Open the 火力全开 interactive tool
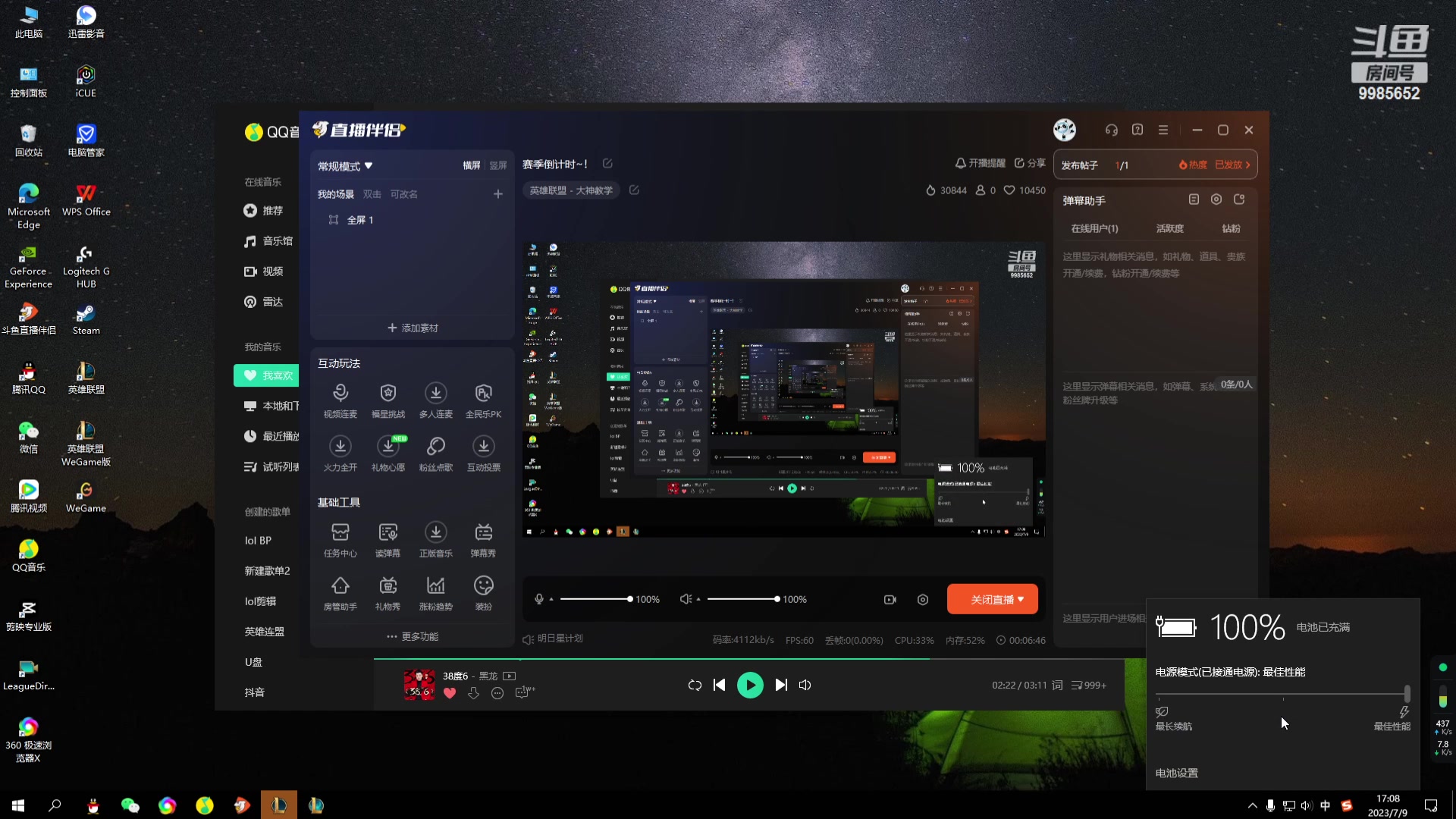The image size is (1456, 819). pos(340,453)
